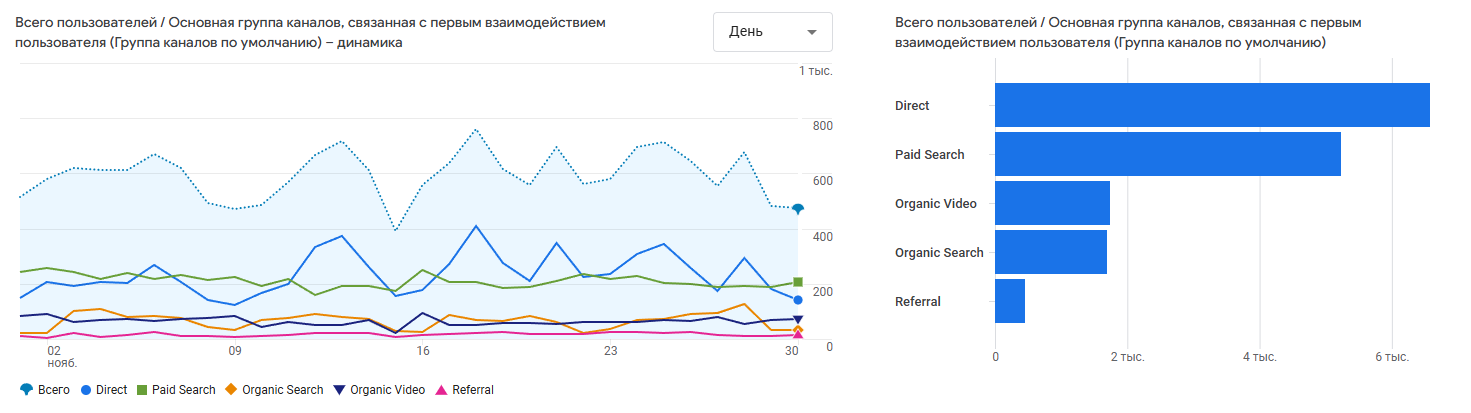The image size is (1471, 413).
Task: Click the Organic Search bar
Action: click(1050, 252)
